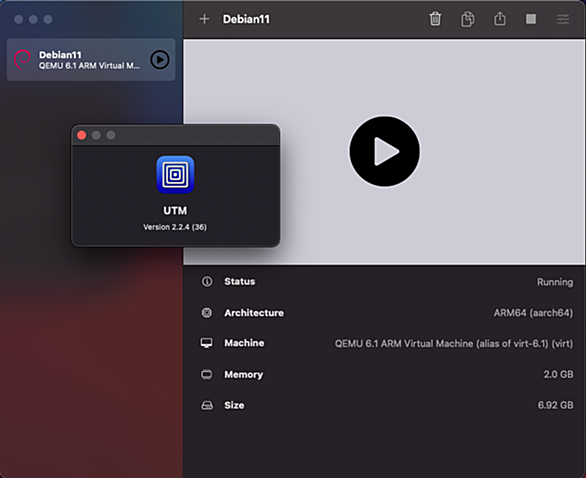Click the Memory label
Viewport: 586px width, 478px height.
point(243,374)
